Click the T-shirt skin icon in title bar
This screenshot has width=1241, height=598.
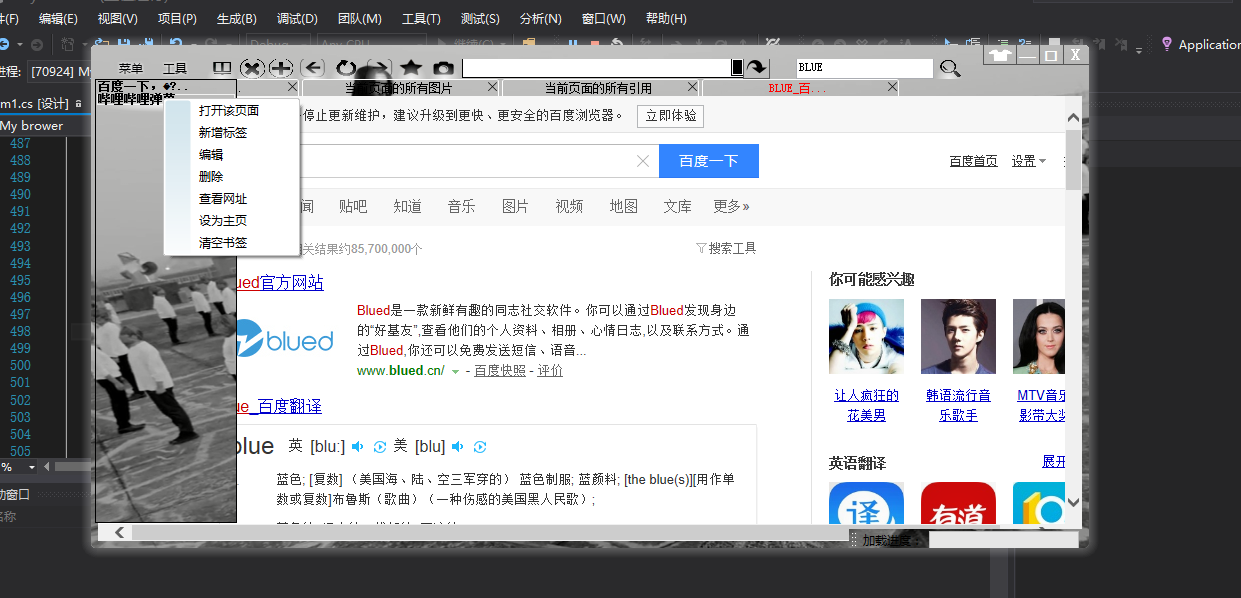tap(1000, 55)
